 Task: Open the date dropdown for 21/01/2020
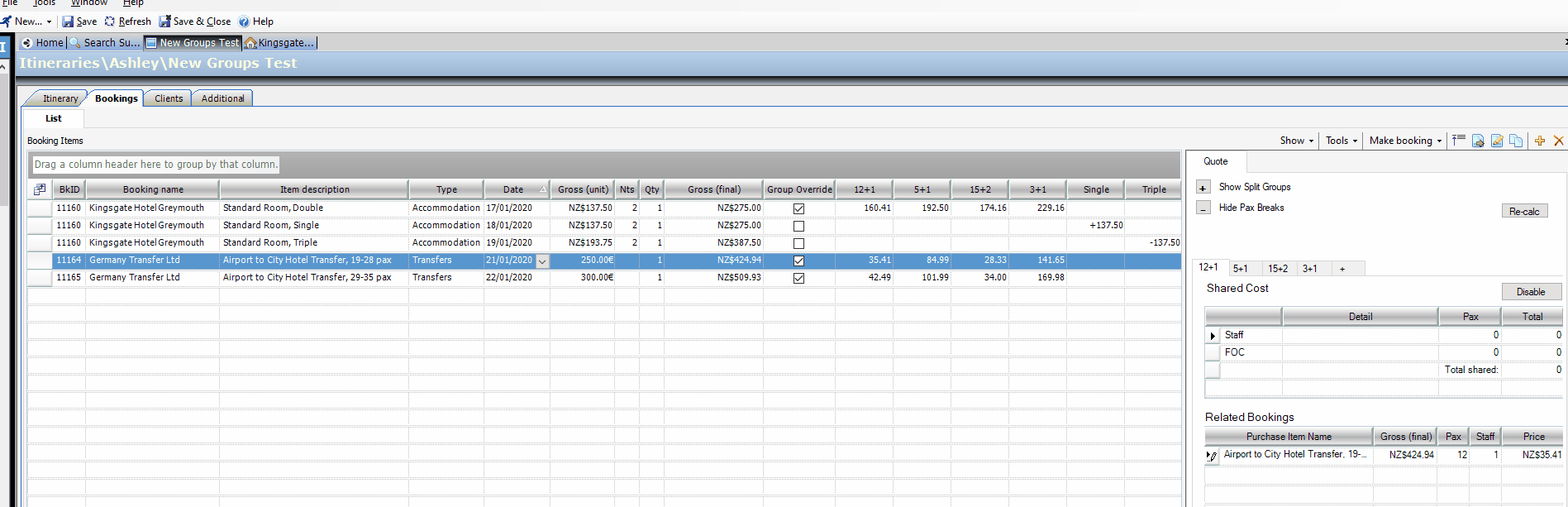coord(542,261)
